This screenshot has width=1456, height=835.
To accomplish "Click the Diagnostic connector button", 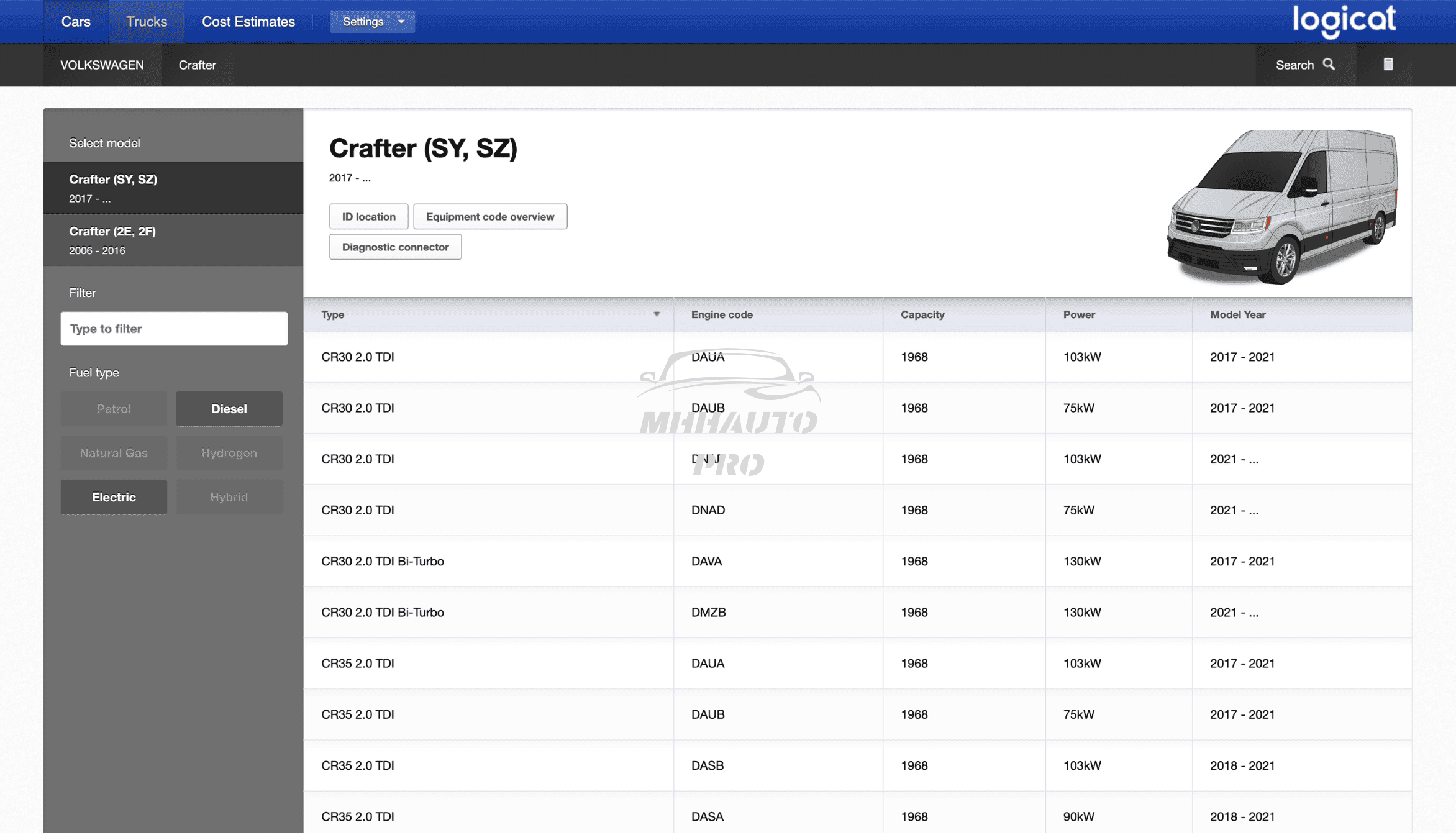I will point(395,247).
